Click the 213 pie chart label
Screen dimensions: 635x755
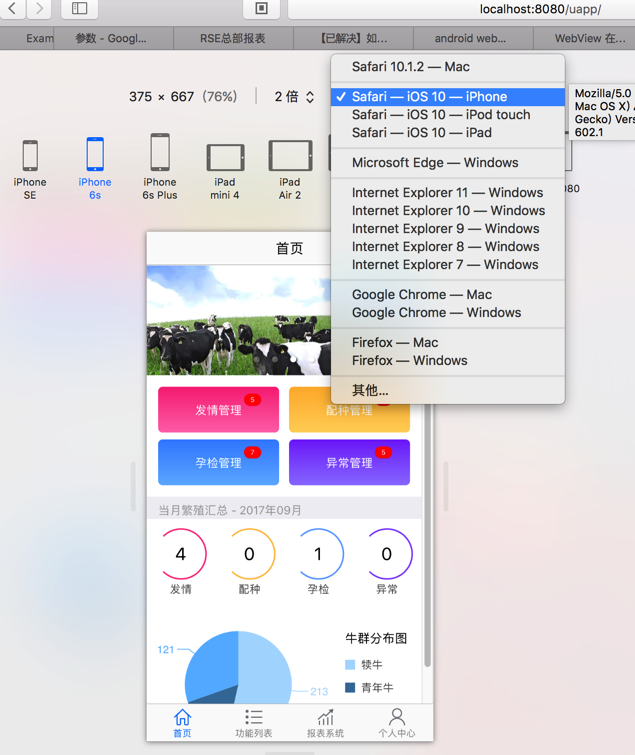[x=319, y=691]
